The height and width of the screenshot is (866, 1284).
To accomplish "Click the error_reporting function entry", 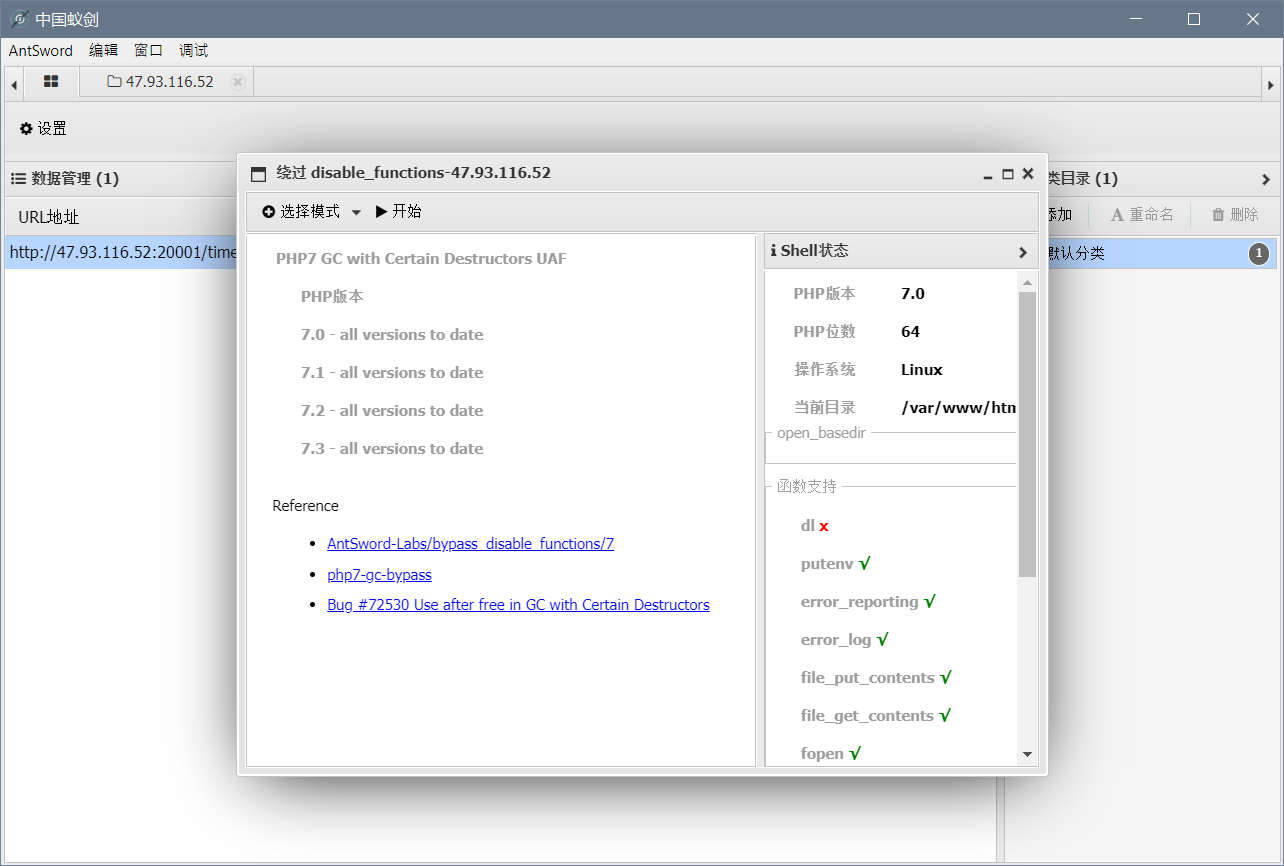I will (868, 602).
